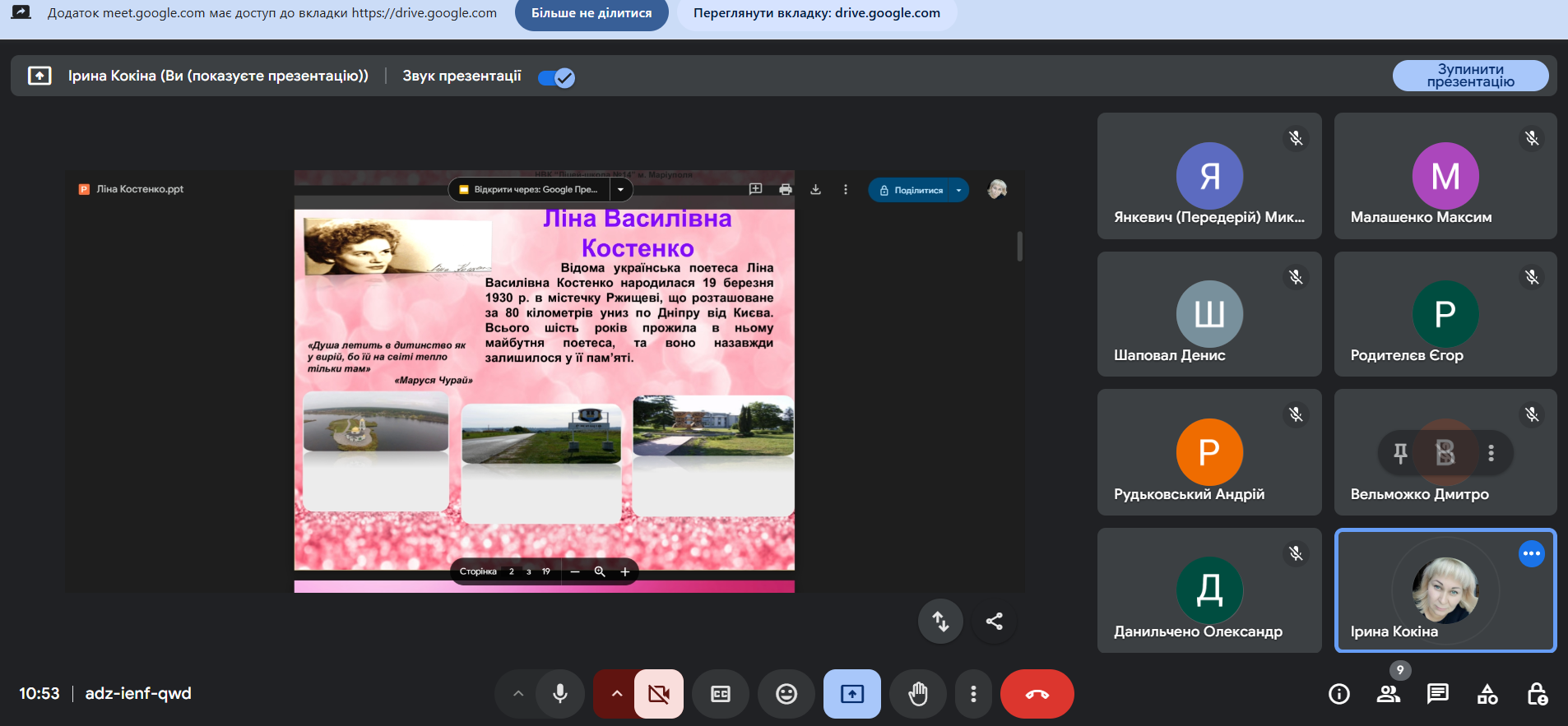Open host controls lock icon
This screenshot has width=1568, height=726.
(1537, 694)
